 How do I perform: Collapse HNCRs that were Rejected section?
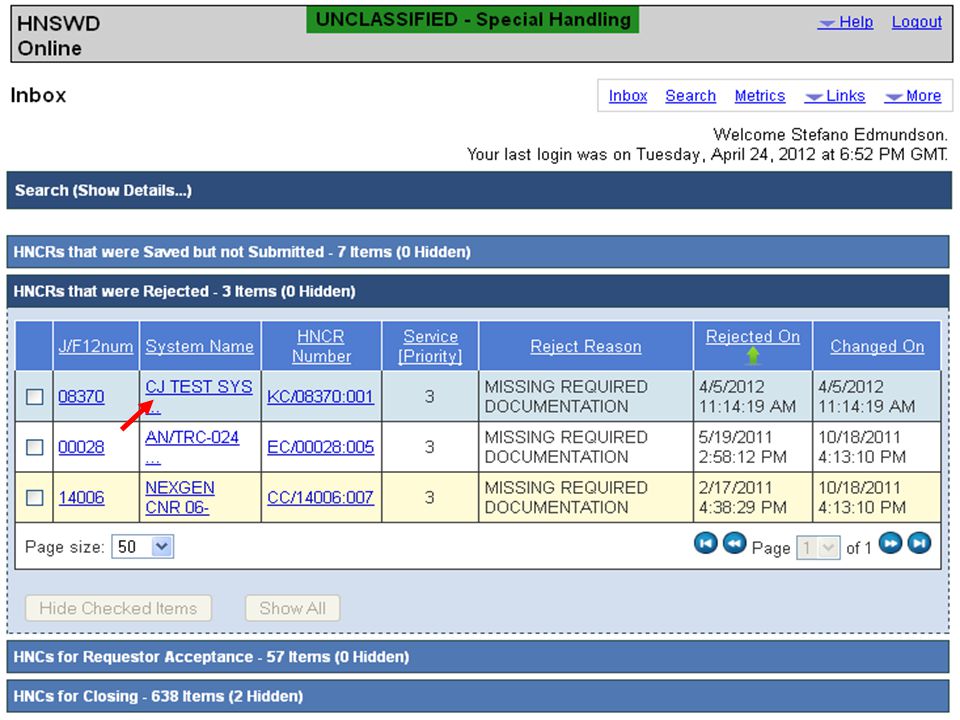pyautogui.click(x=478, y=291)
